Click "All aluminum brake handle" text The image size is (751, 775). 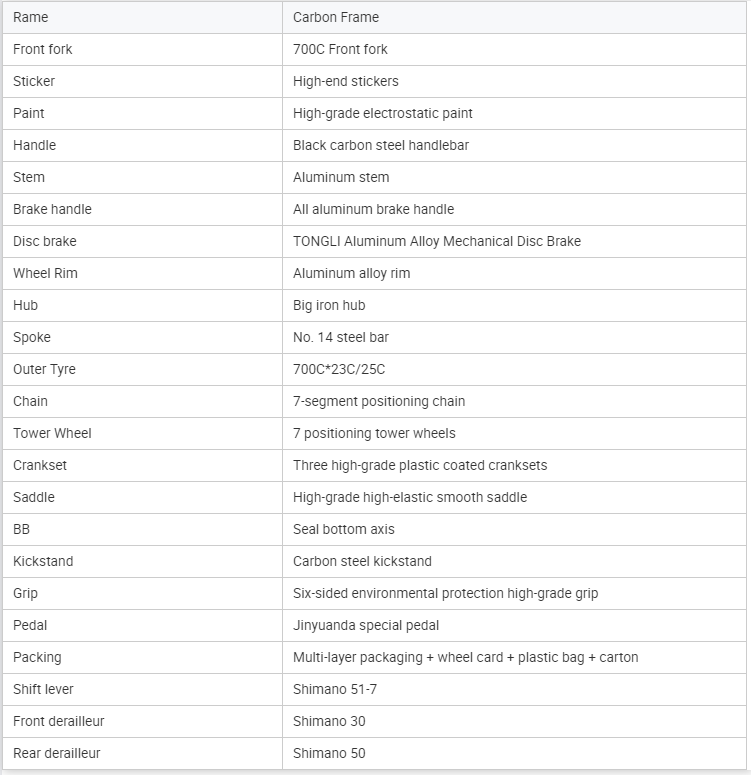[373, 209]
